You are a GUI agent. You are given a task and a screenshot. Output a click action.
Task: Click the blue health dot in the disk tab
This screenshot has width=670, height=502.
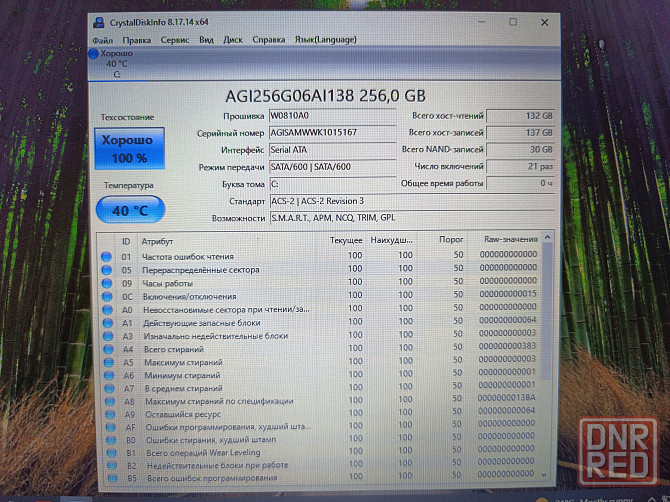[x=94, y=54]
